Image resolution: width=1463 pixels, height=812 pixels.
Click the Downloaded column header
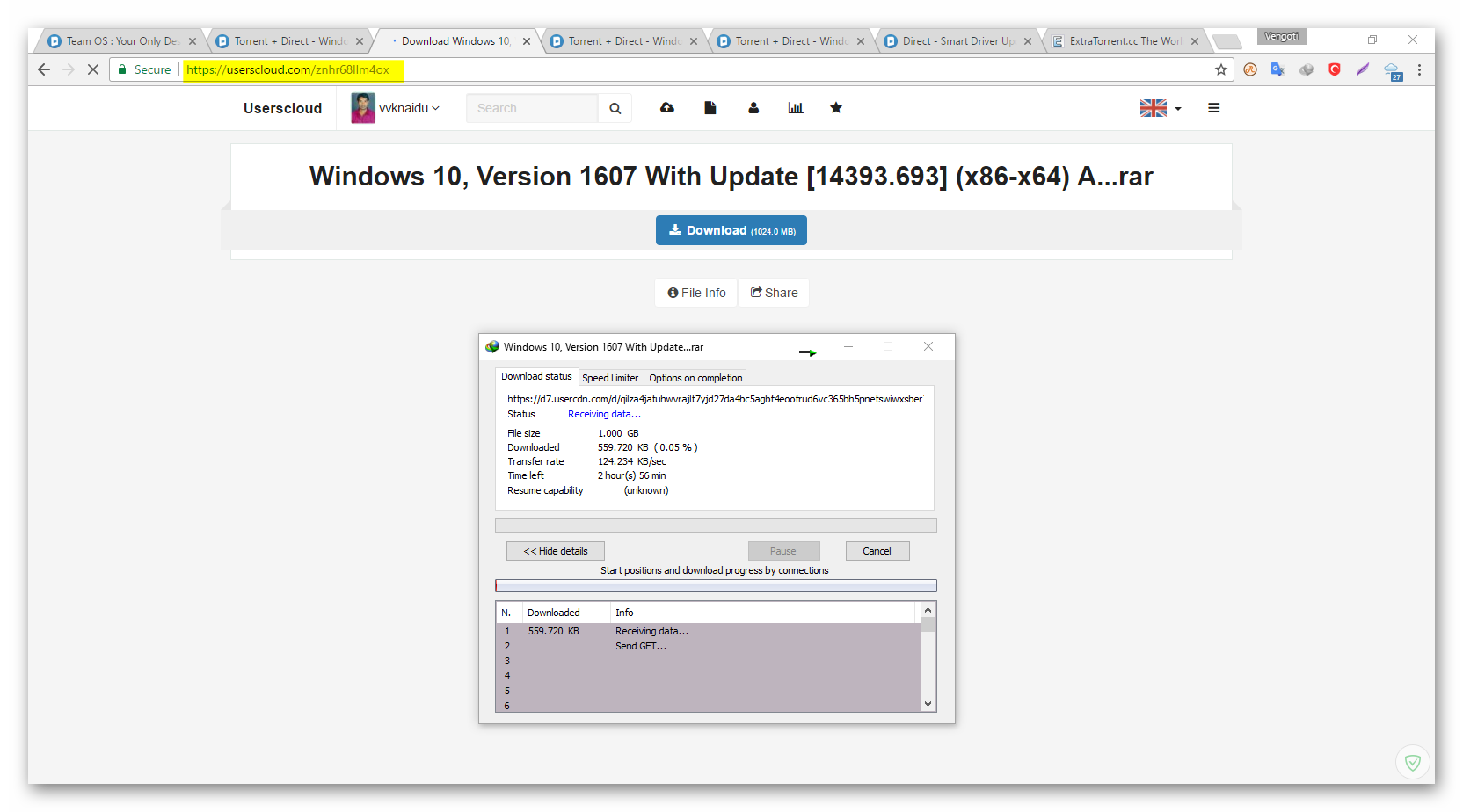coord(566,613)
